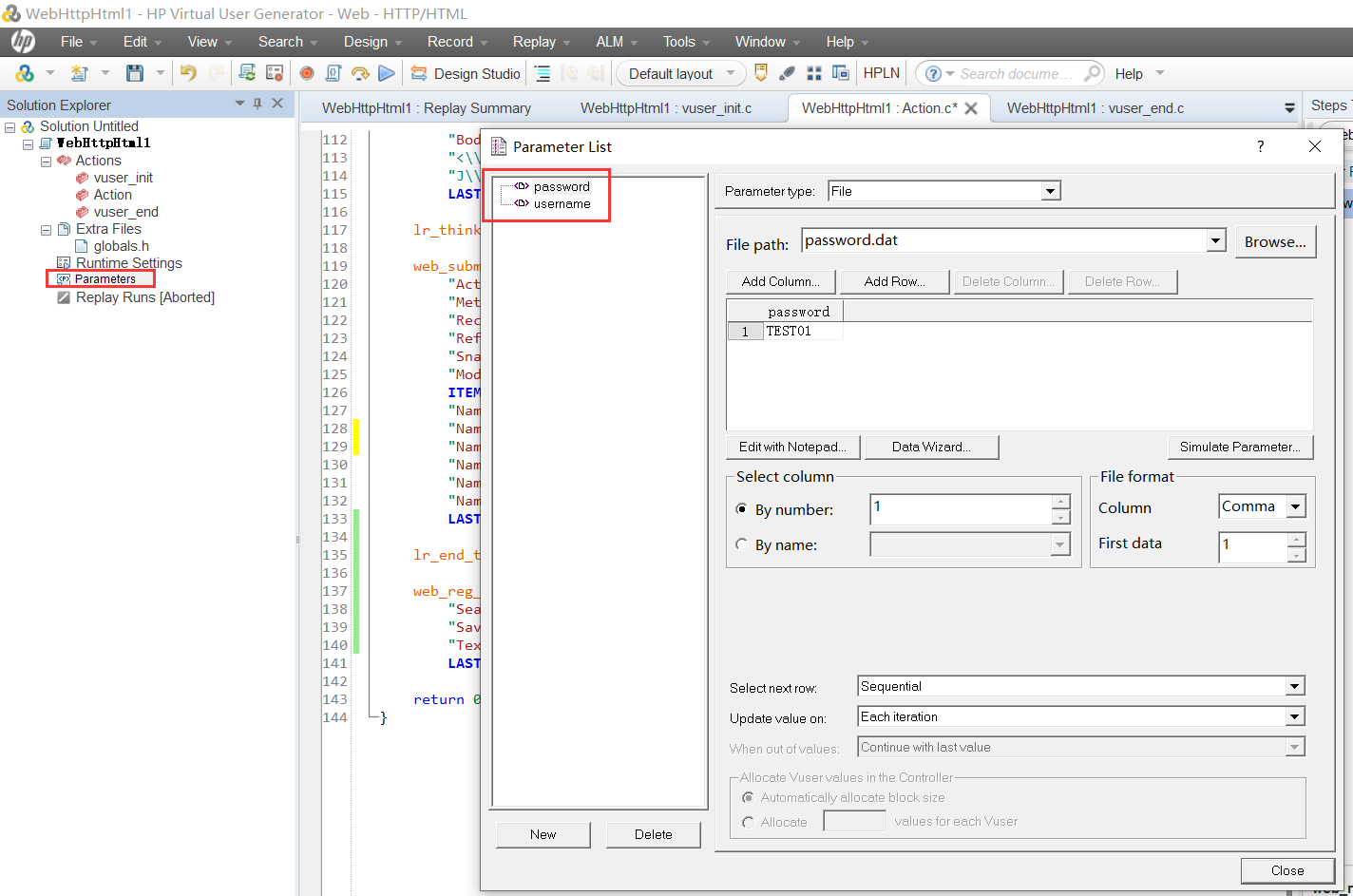Click the Search documentation input field
The width and height of the screenshot is (1353, 896).
click(x=1019, y=73)
